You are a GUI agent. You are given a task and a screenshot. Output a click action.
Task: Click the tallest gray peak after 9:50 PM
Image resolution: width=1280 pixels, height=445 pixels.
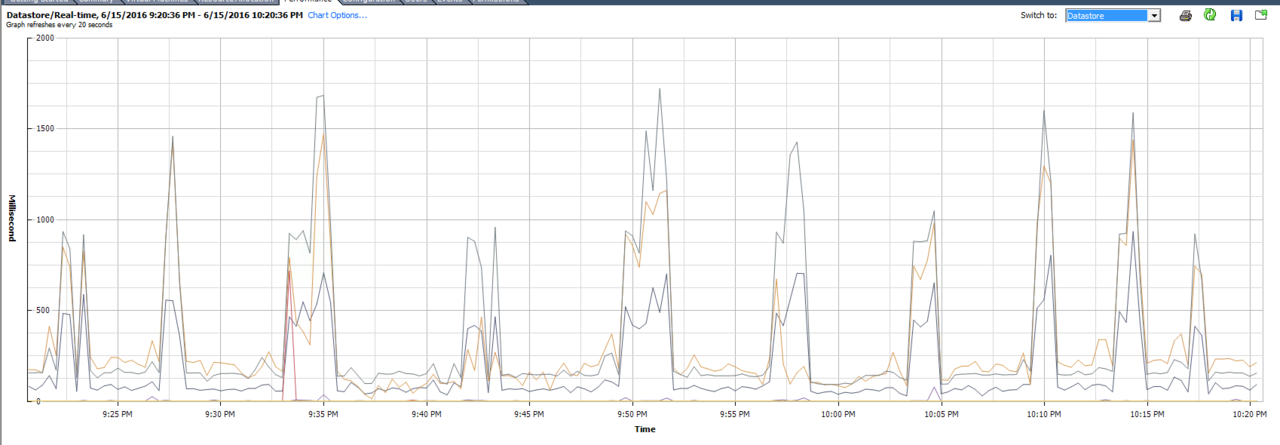(x=660, y=90)
